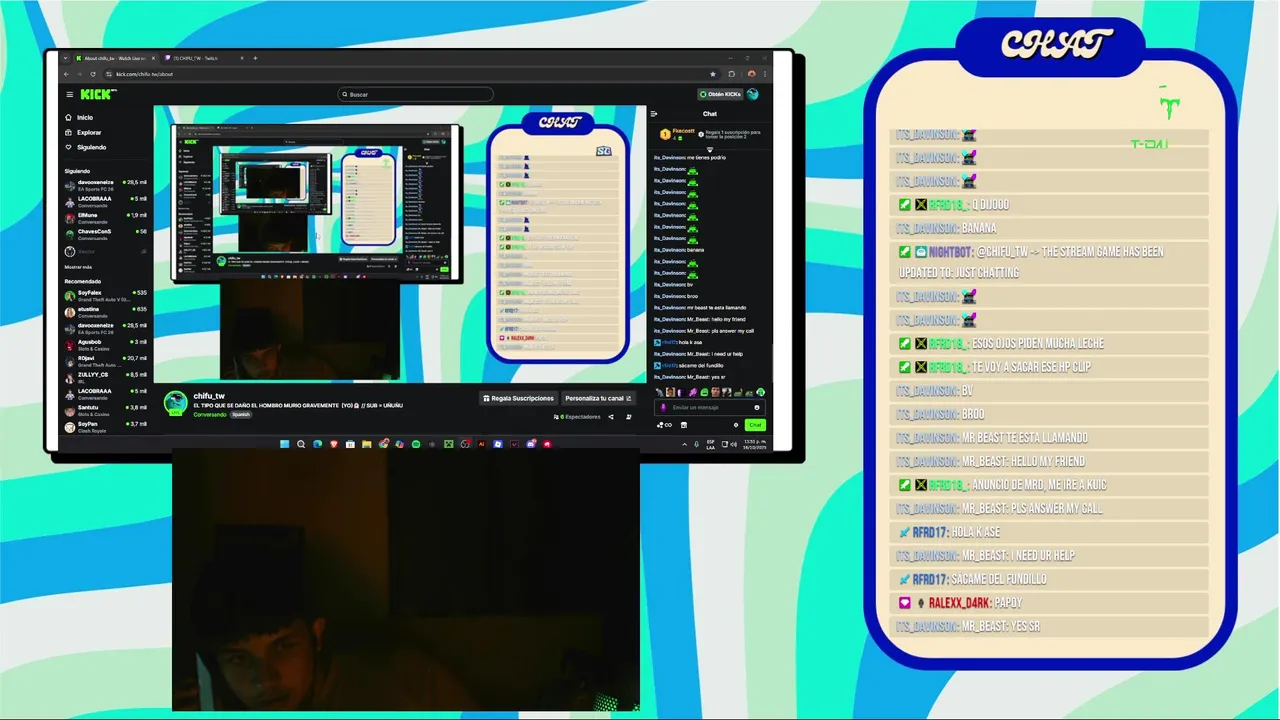Click the Enviar un mensaje chat field
The height and width of the screenshot is (720, 1280).
pyautogui.click(x=710, y=407)
